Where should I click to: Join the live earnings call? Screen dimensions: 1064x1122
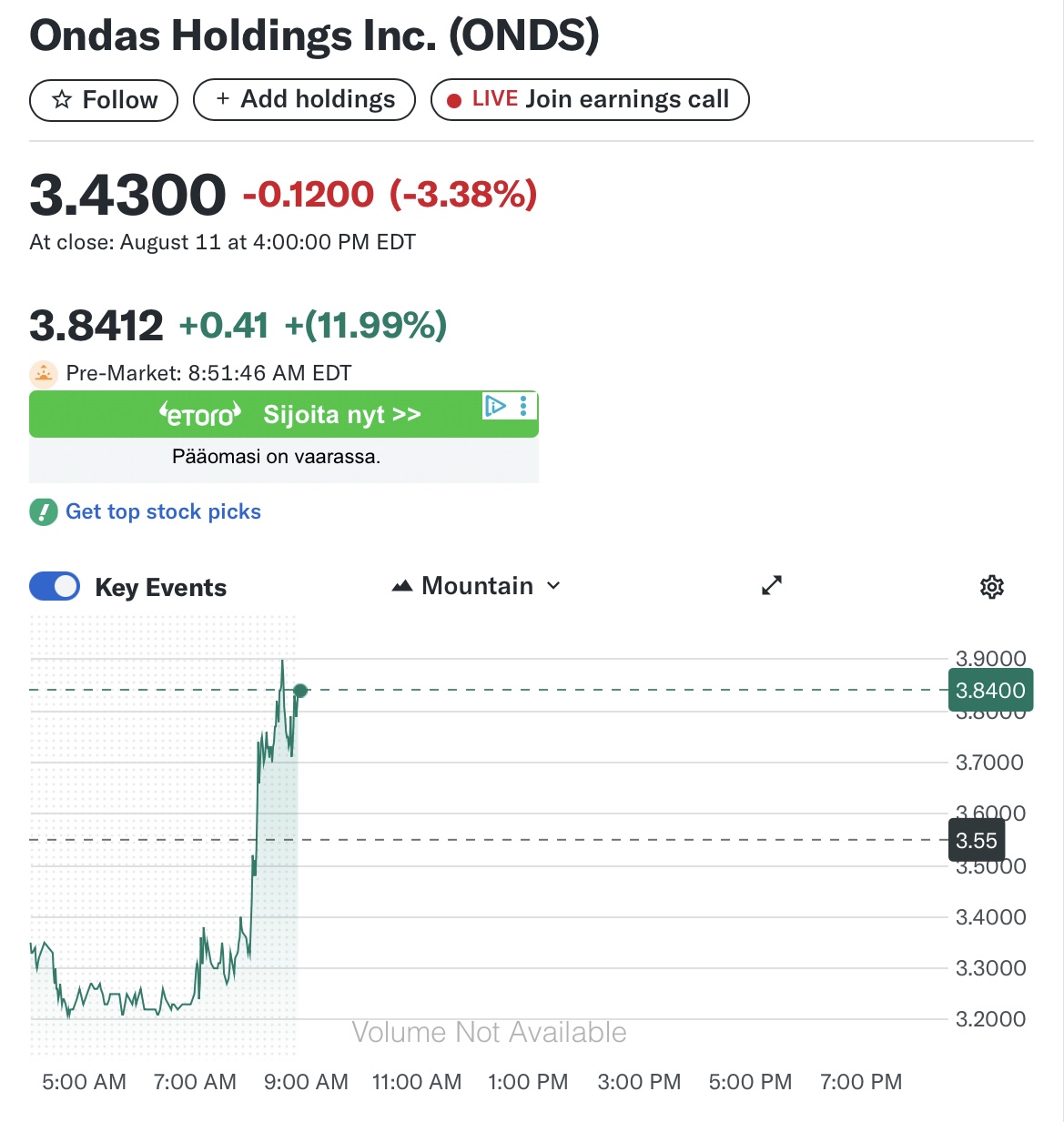tap(590, 99)
